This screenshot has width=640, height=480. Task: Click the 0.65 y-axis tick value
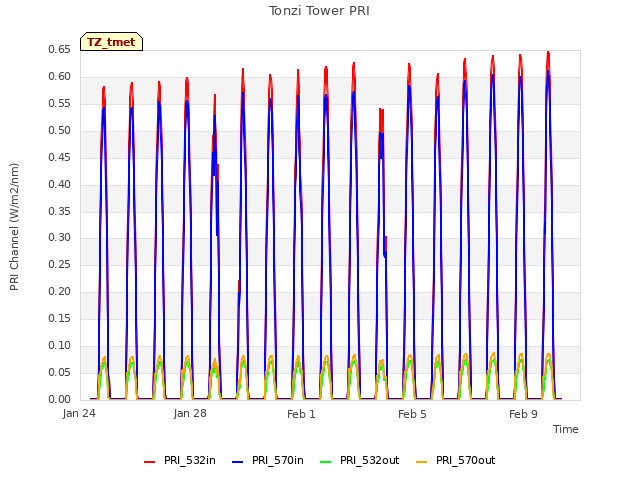(x=60, y=50)
